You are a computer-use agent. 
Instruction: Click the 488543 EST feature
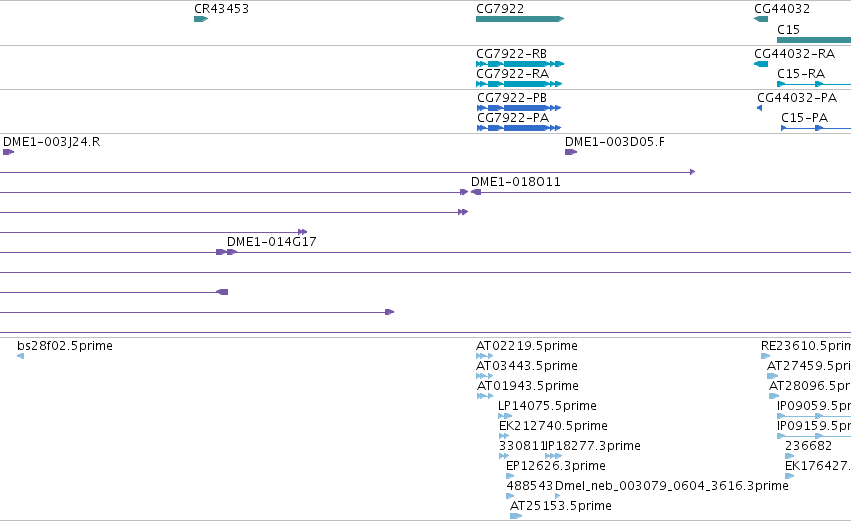(x=510, y=497)
